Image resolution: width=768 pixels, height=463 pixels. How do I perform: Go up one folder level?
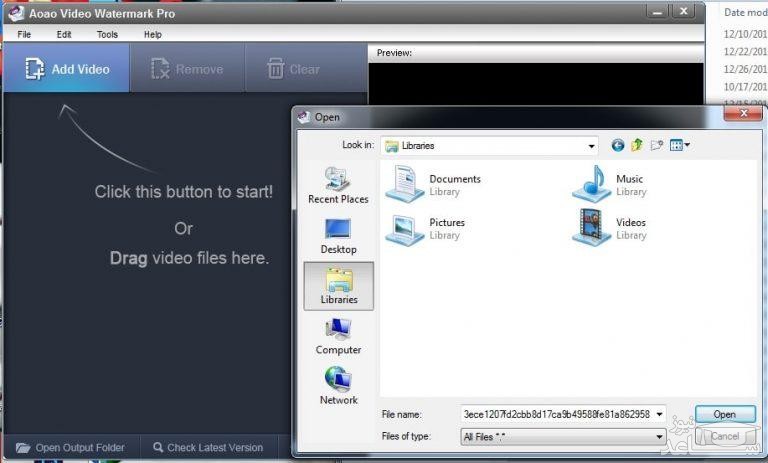(x=637, y=145)
